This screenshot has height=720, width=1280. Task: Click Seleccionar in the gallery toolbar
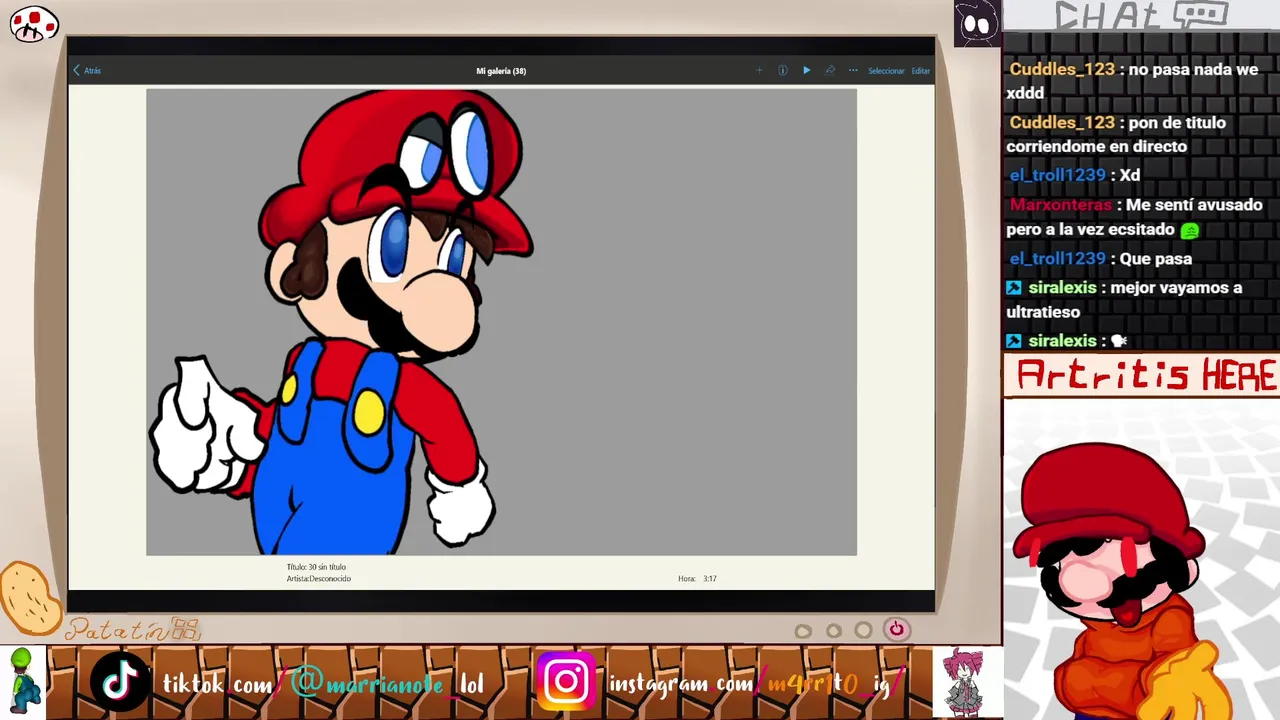pos(886,71)
